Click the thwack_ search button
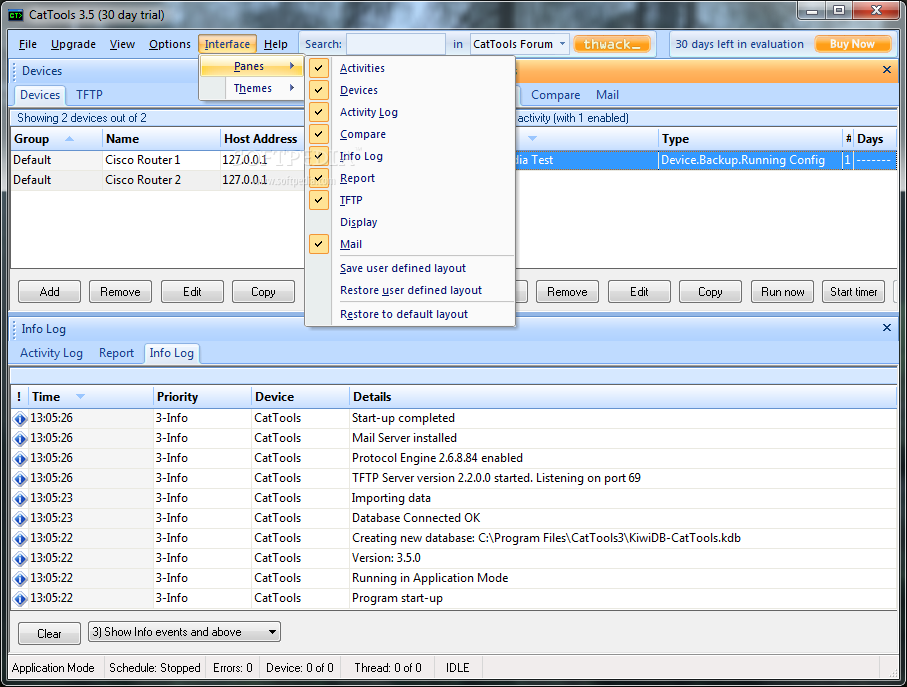 coord(612,44)
